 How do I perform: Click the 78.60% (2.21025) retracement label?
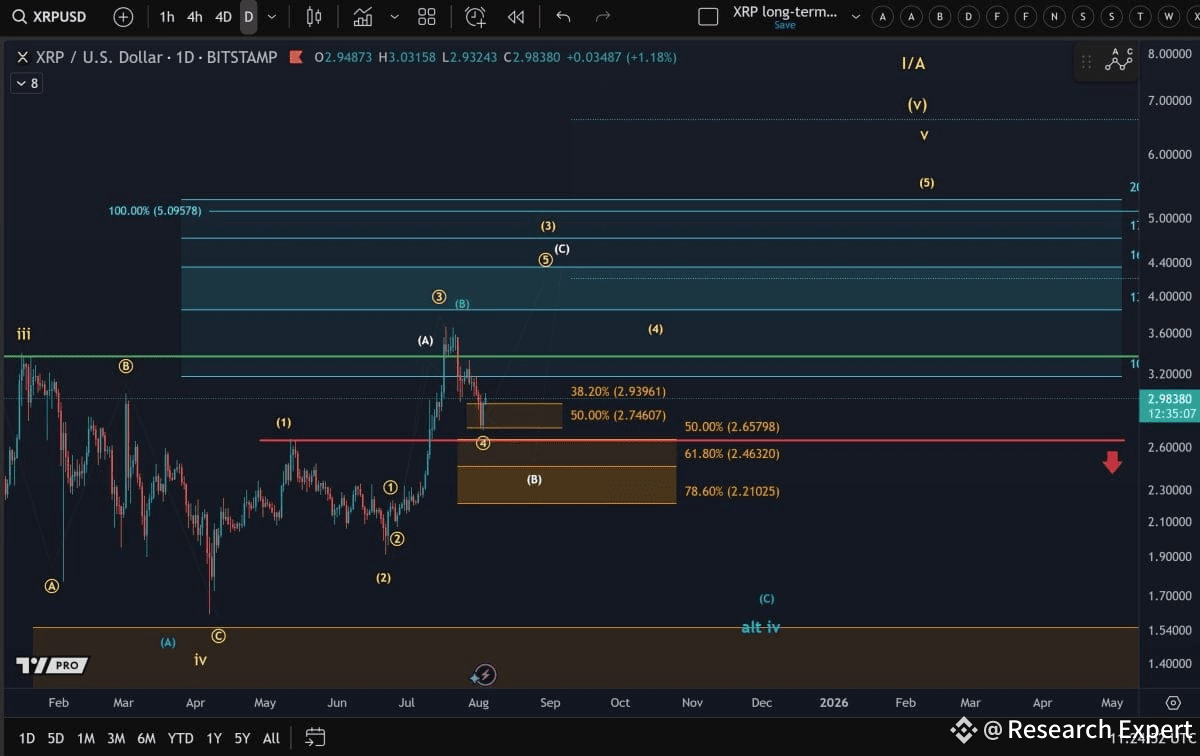[x=732, y=491]
